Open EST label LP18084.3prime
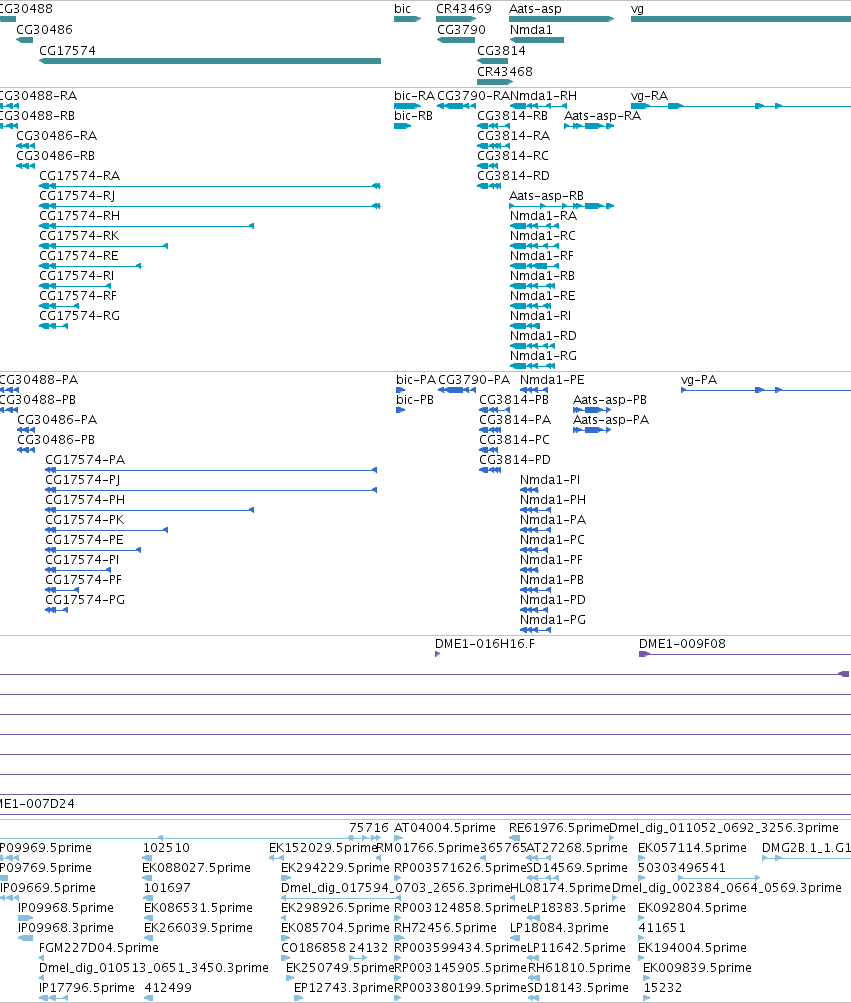This screenshot has height=1003, width=851. tap(559, 928)
